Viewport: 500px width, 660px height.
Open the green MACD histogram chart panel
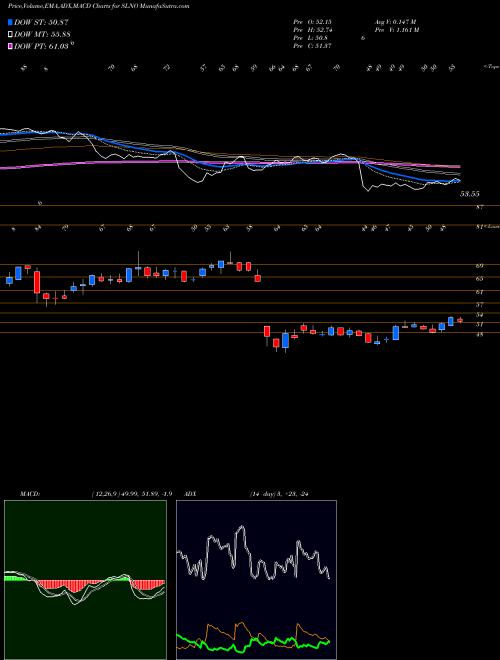(85, 580)
